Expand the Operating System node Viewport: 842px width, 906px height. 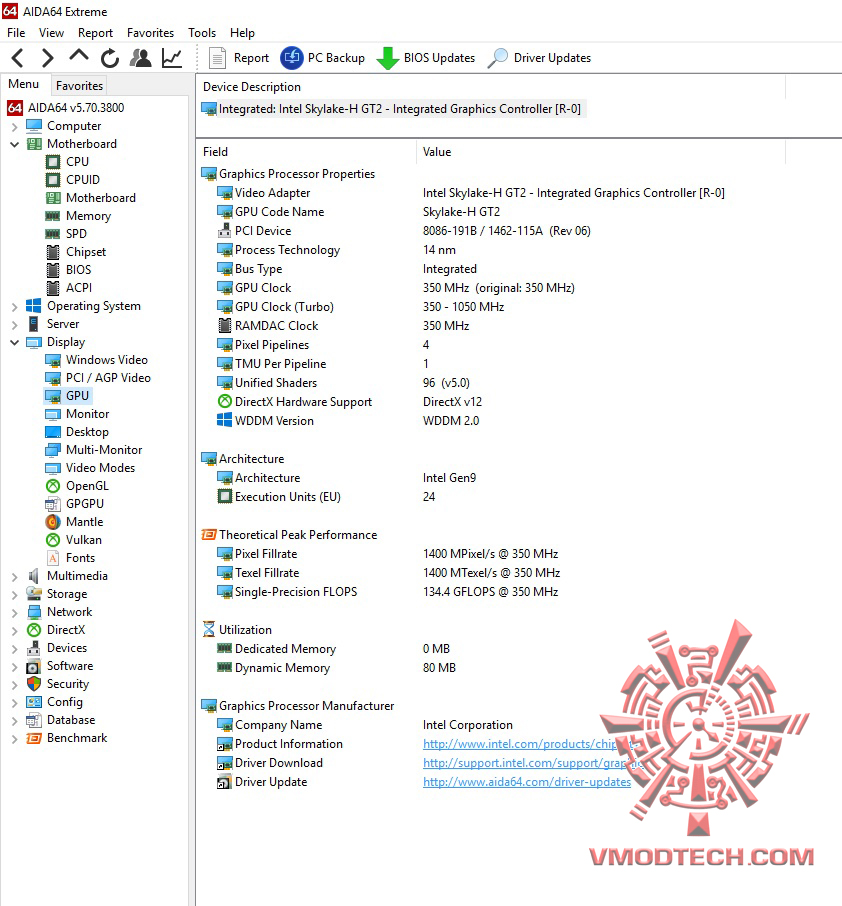coord(14,305)
